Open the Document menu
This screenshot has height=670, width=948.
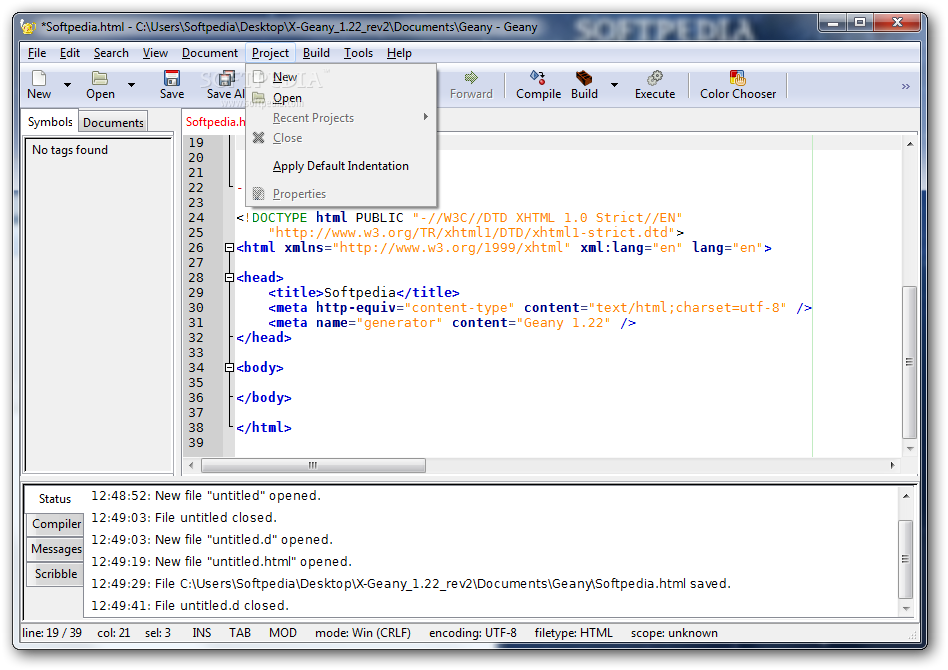pyautogui.click(x=210, y=53)
